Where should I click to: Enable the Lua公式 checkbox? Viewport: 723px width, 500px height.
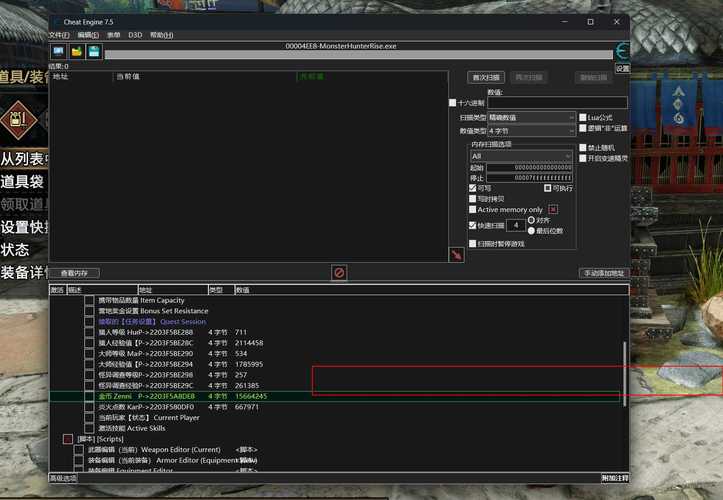(x=583, y=118)
